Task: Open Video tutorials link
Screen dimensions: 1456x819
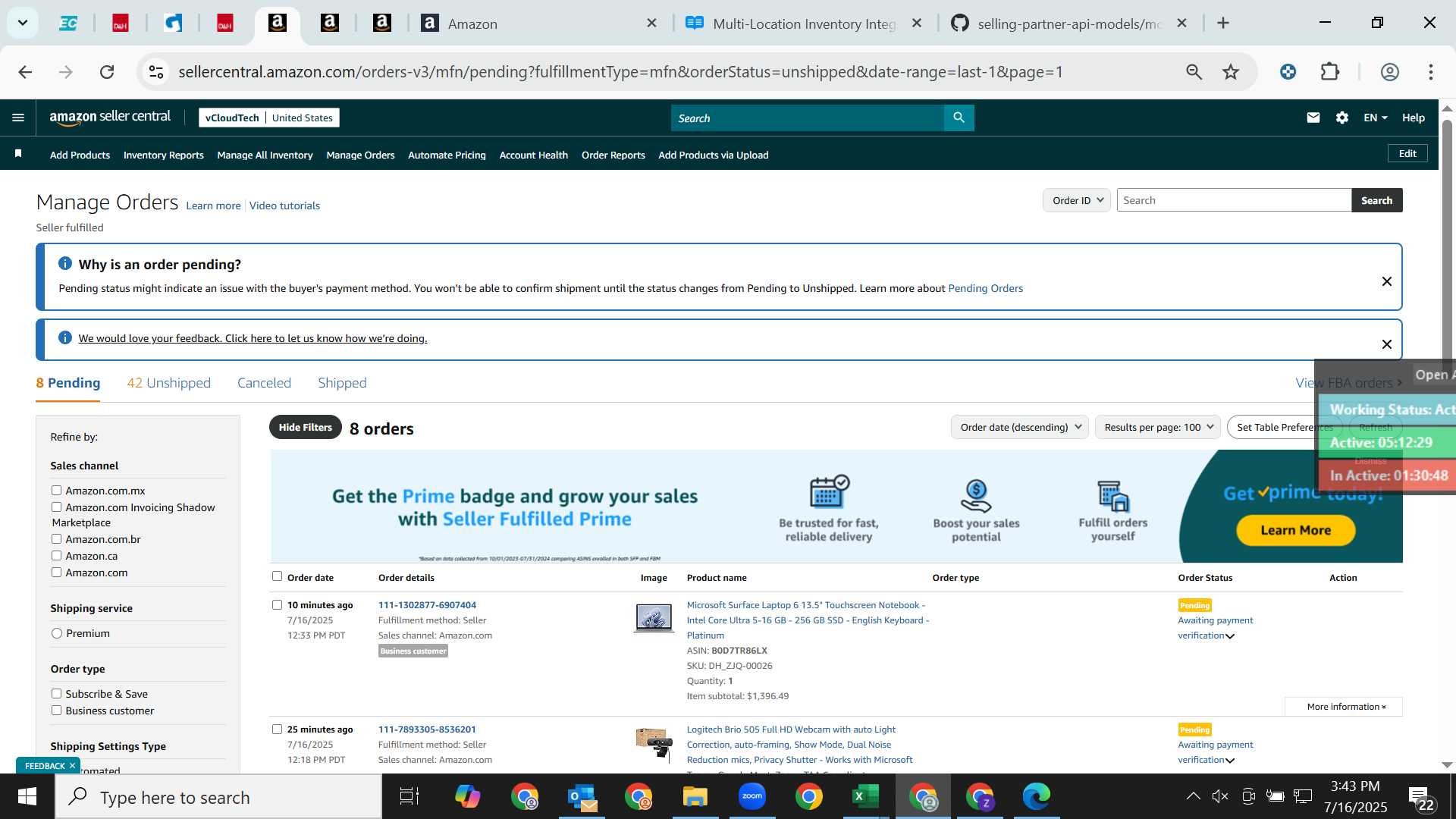Action: (284, 206)
